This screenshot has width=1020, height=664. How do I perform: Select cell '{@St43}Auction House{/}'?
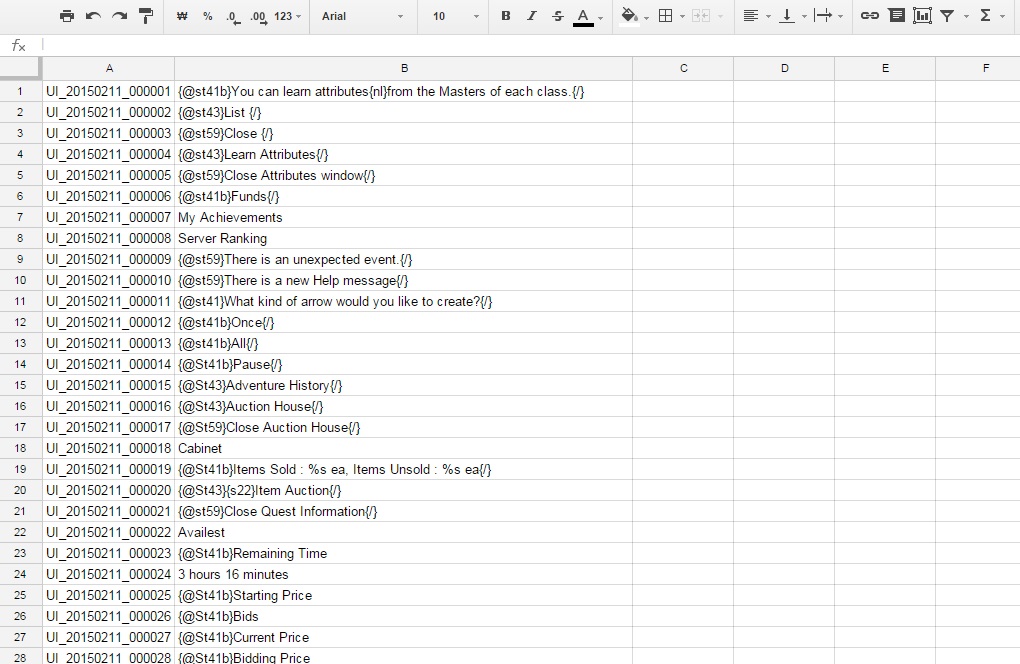pos(404,406)
